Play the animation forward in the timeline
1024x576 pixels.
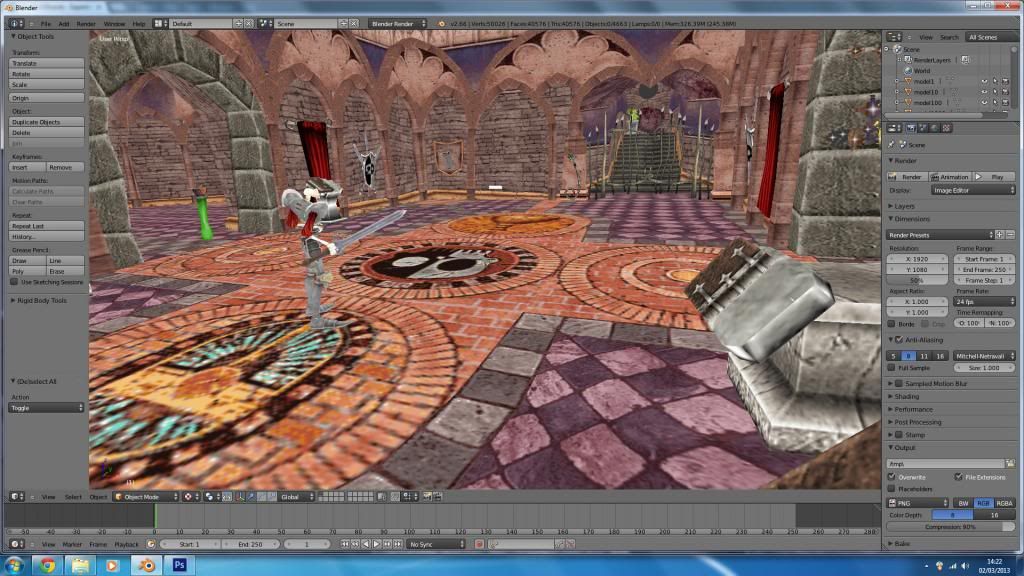377,544
